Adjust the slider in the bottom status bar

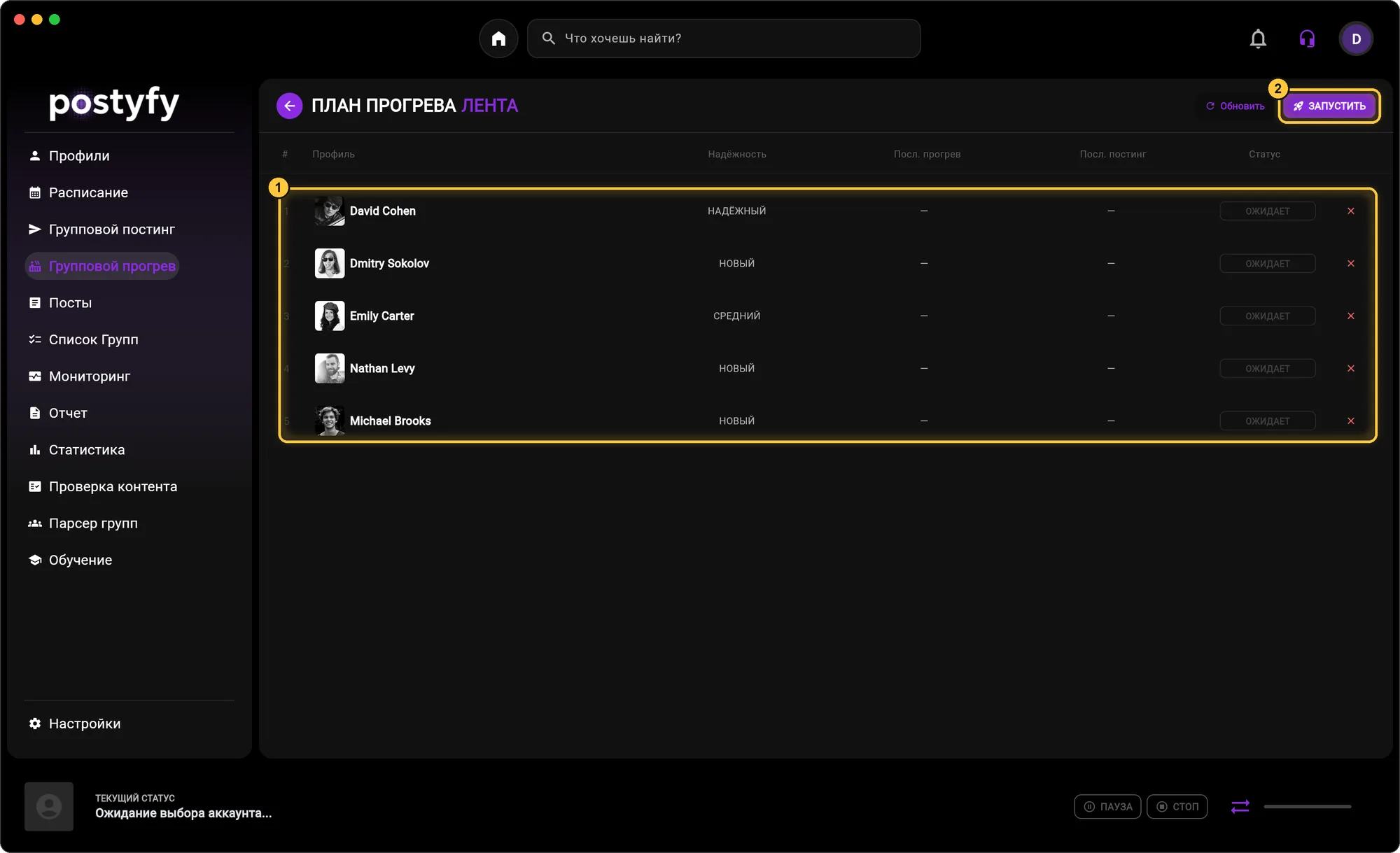1307,807
